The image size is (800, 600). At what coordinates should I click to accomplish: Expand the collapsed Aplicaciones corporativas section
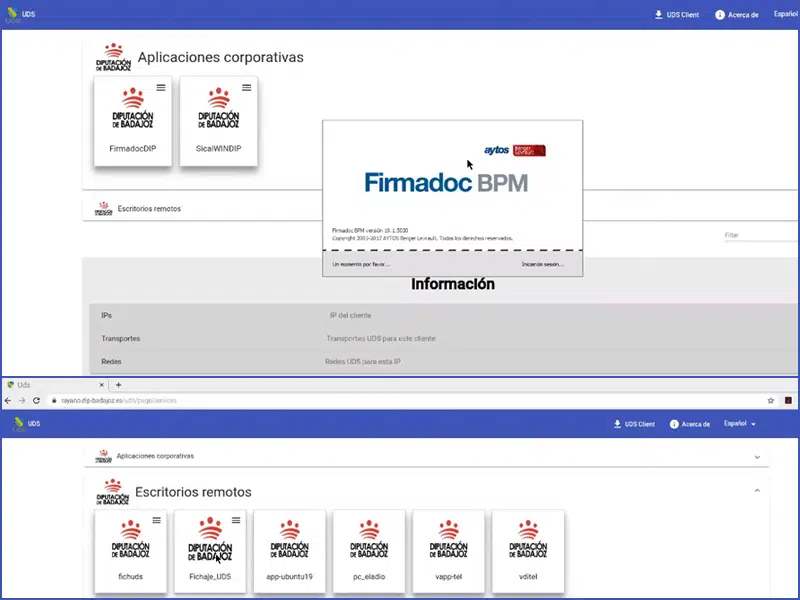pos(756,456)
